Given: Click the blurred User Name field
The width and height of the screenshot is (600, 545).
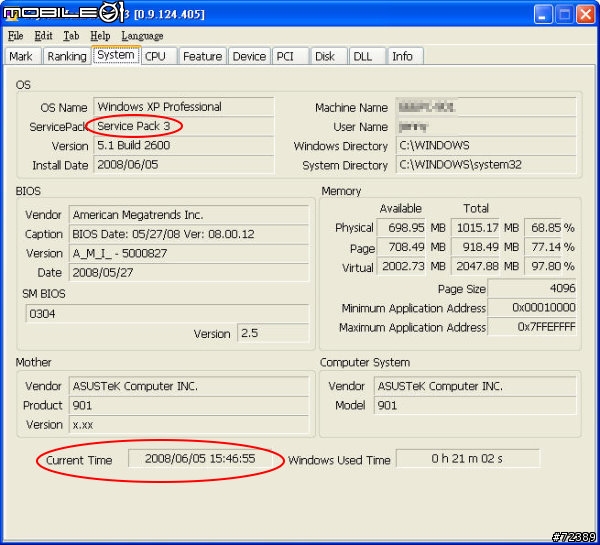Looking at the screenshot, I should pyautogui.click(x=486, y=126).
